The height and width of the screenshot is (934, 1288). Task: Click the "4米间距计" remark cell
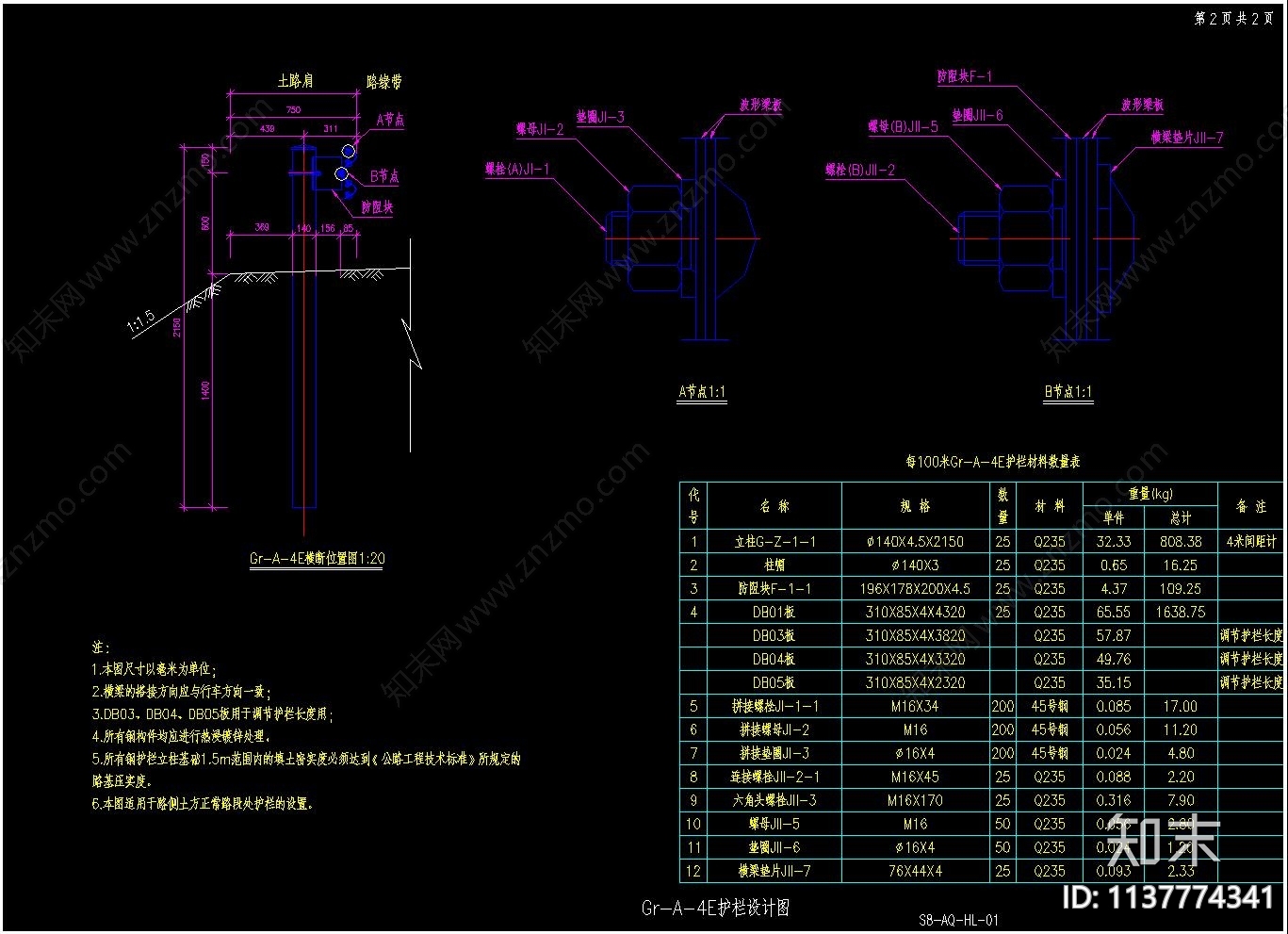1251,542
